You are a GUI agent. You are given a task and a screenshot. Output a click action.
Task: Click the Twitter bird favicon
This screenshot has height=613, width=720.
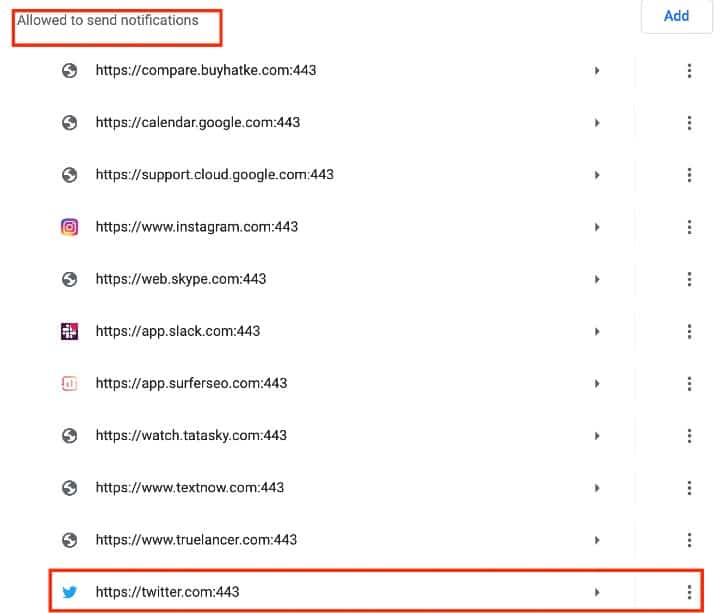69,592
